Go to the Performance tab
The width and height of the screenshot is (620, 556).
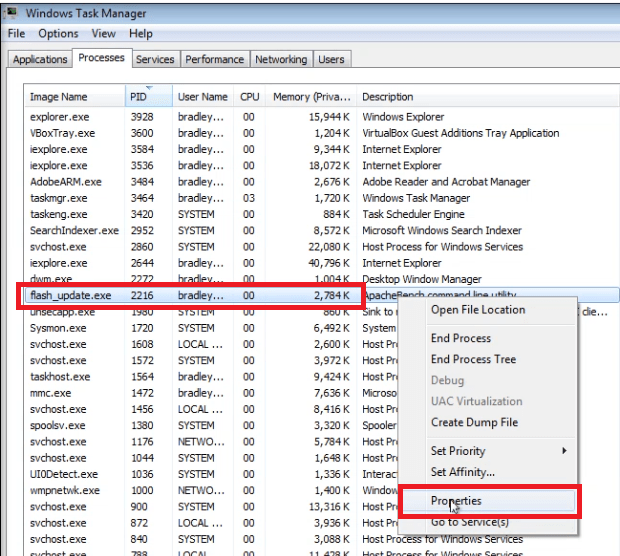214,60
